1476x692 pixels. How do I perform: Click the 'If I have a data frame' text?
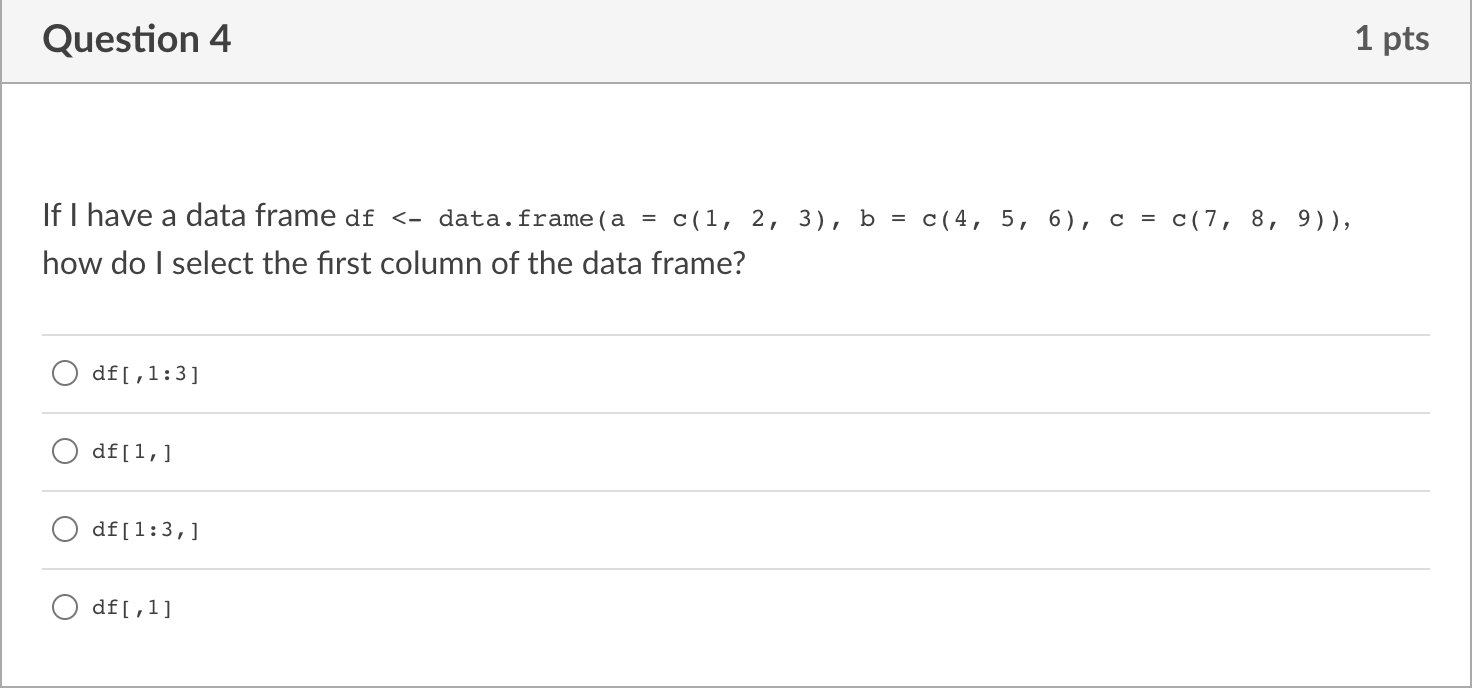[189, 215]
